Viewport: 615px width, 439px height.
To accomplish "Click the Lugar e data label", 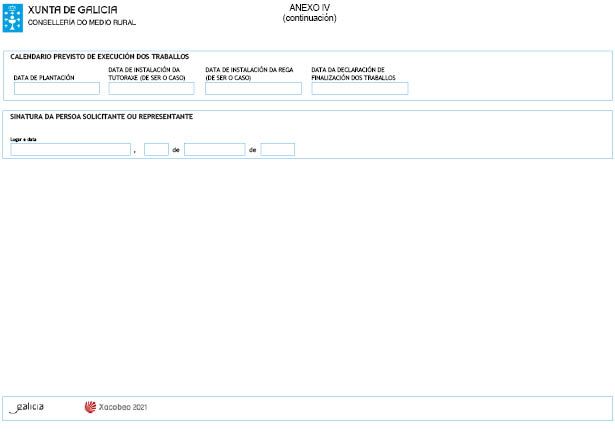I will click(x=23, y=139).
